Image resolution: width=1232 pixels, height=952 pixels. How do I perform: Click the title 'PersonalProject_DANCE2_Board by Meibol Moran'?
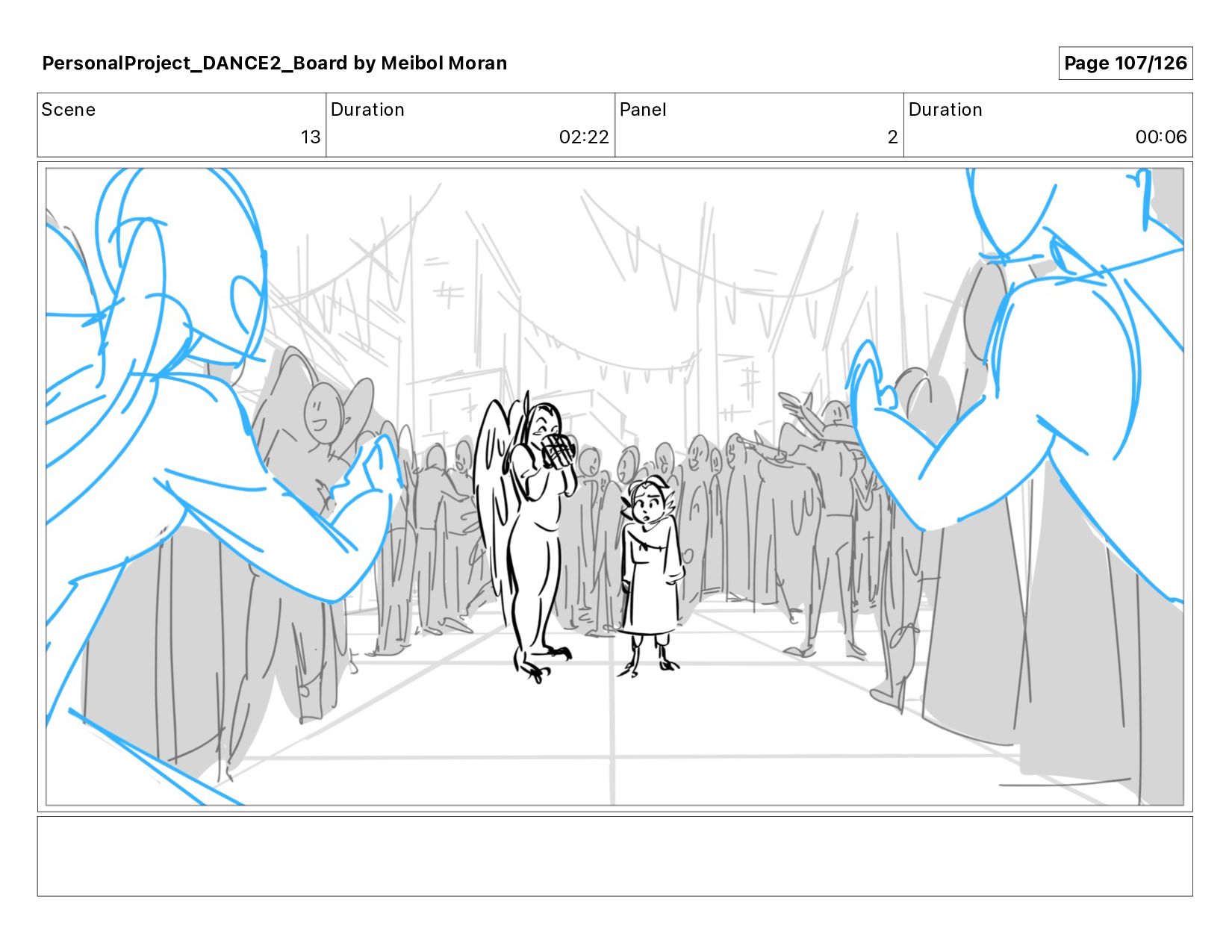coord(274,63)
